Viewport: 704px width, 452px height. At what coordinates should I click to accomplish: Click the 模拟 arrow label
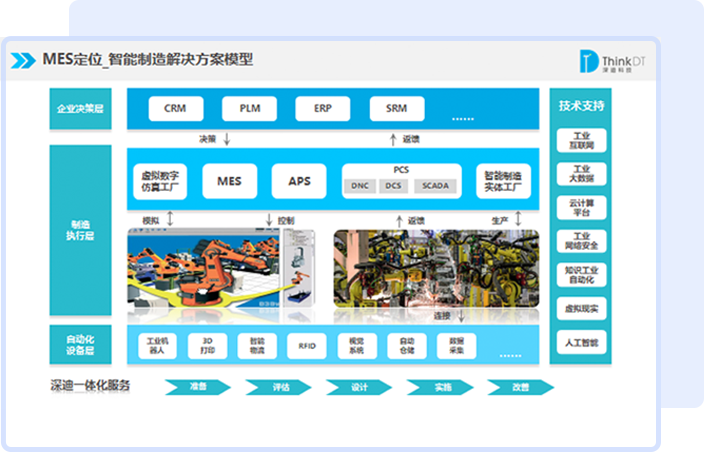151,220
